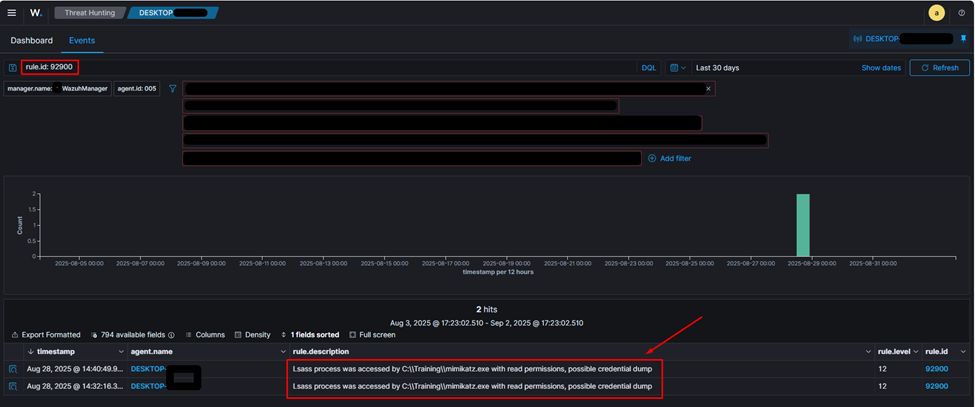This screenshot has height=407, width=975.
Task: Toggle DQL query language switch
Action: point(648,68)
